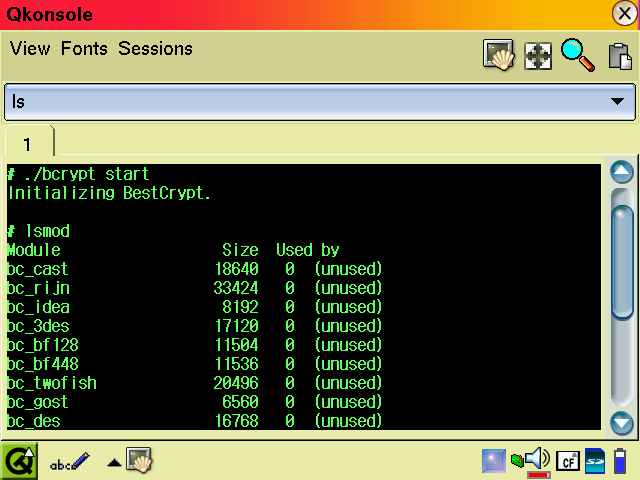Viewport: 640px width, 480px height.
Task: Close the Qkonsole window
Action: pos(624,13)
